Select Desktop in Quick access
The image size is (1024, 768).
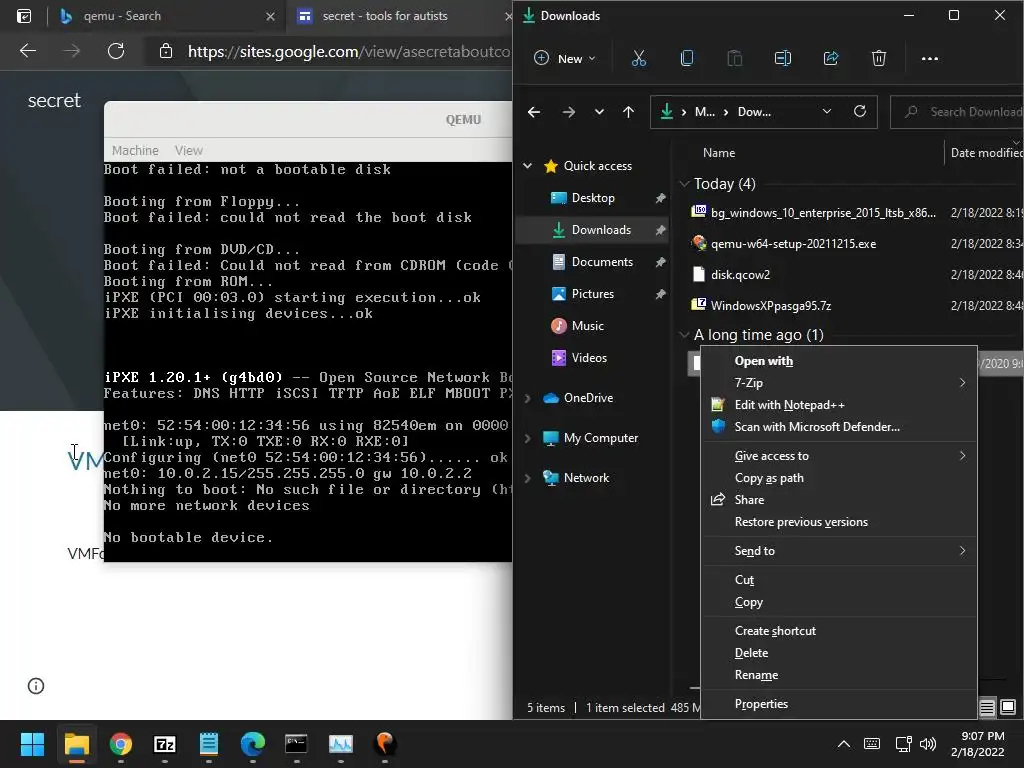click(593, 198)
